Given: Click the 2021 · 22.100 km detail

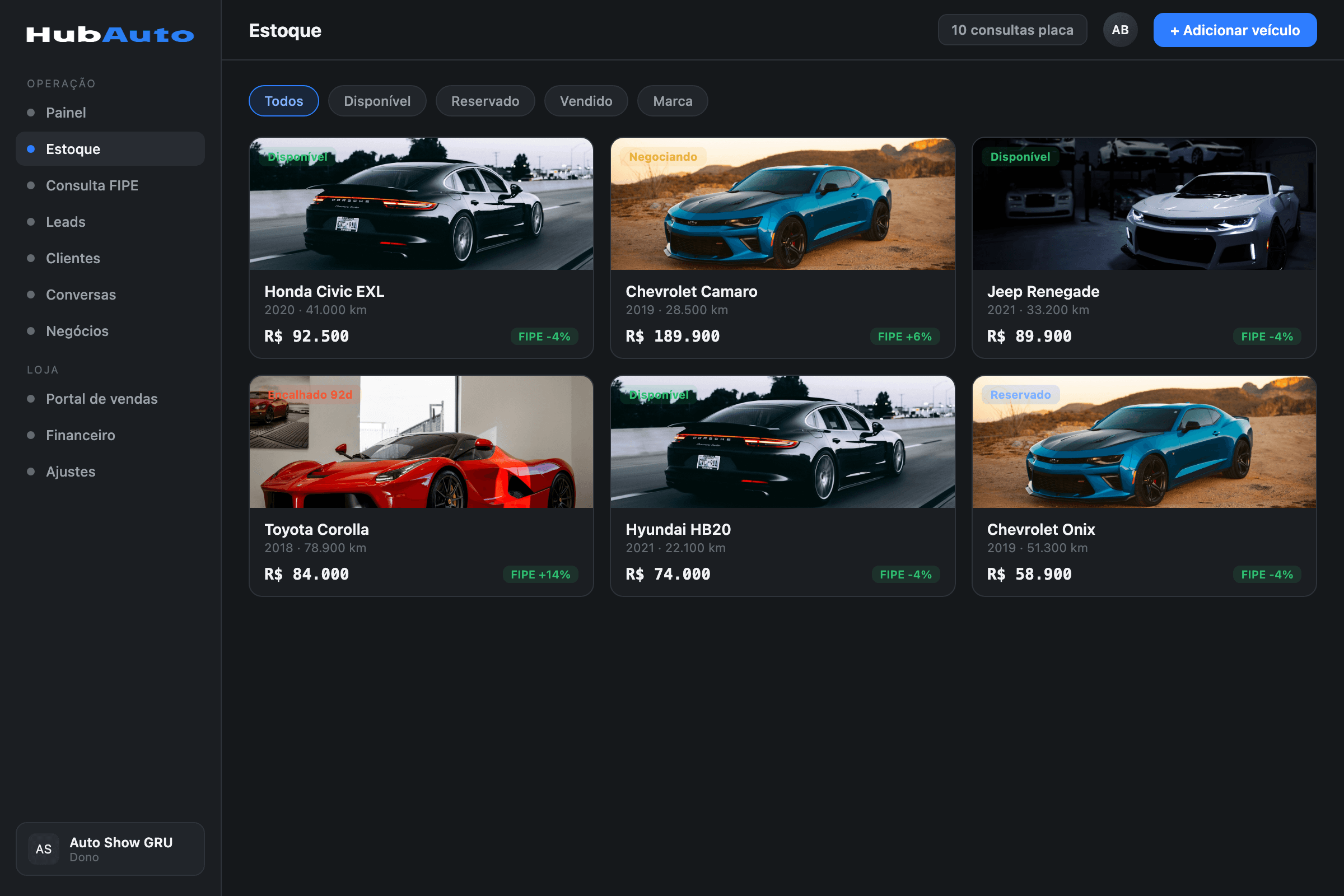Looking at the screenshot, I should point(675,548).
